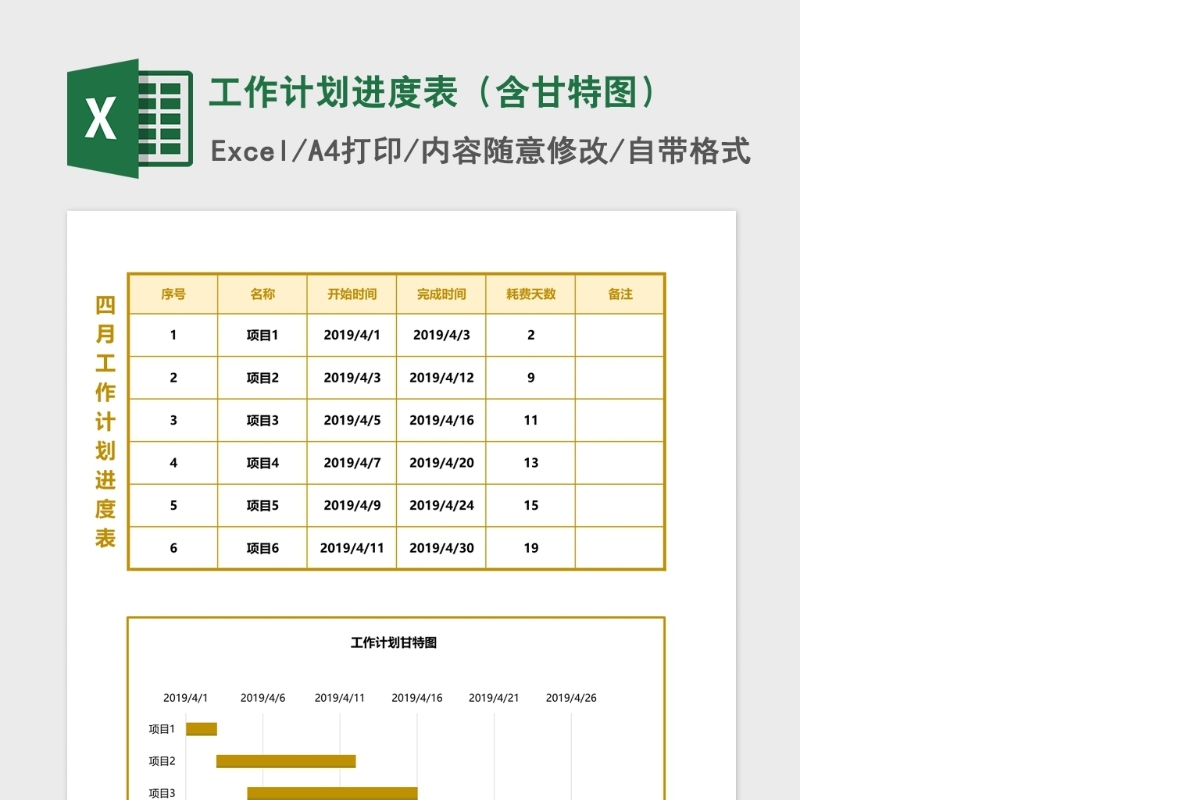Click the empty 备注 cell for 项目1

pos(620,335)
